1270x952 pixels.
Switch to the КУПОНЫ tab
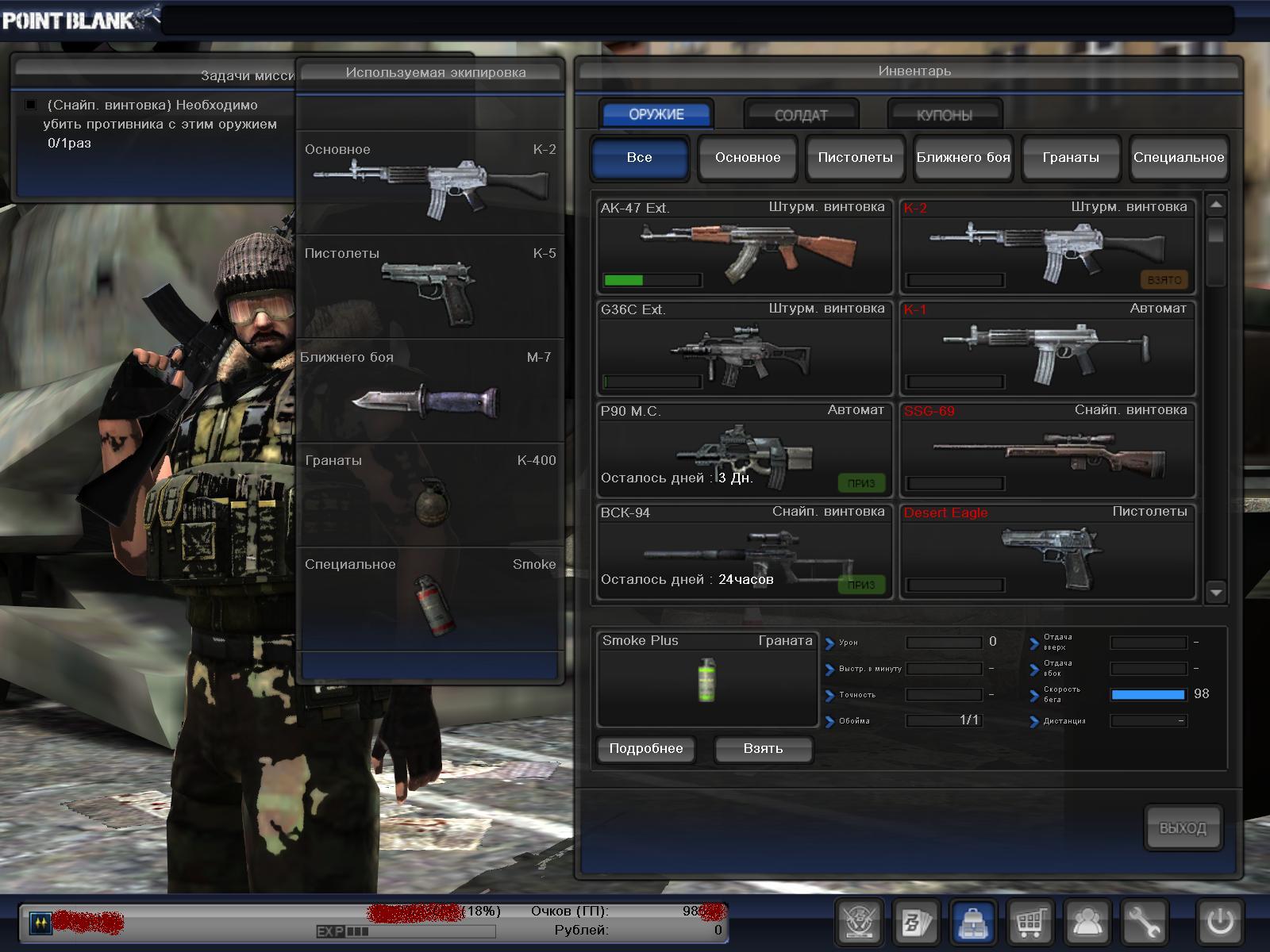pyautogui.click(x=945, y=115)
